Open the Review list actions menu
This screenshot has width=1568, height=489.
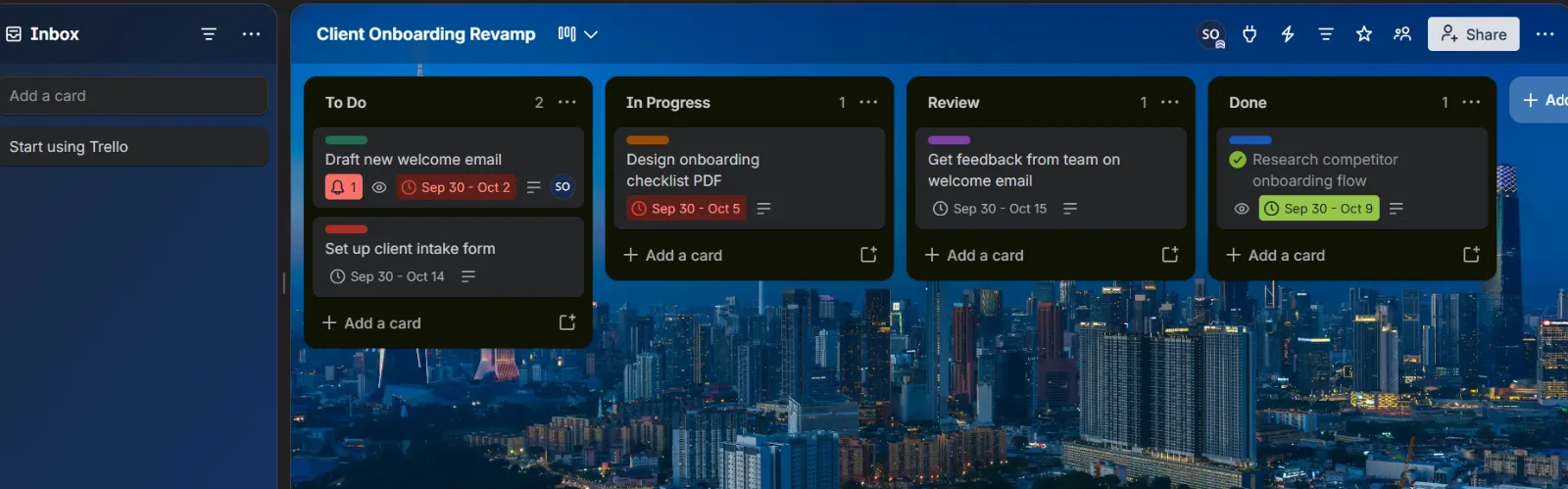click(1170, 102)
